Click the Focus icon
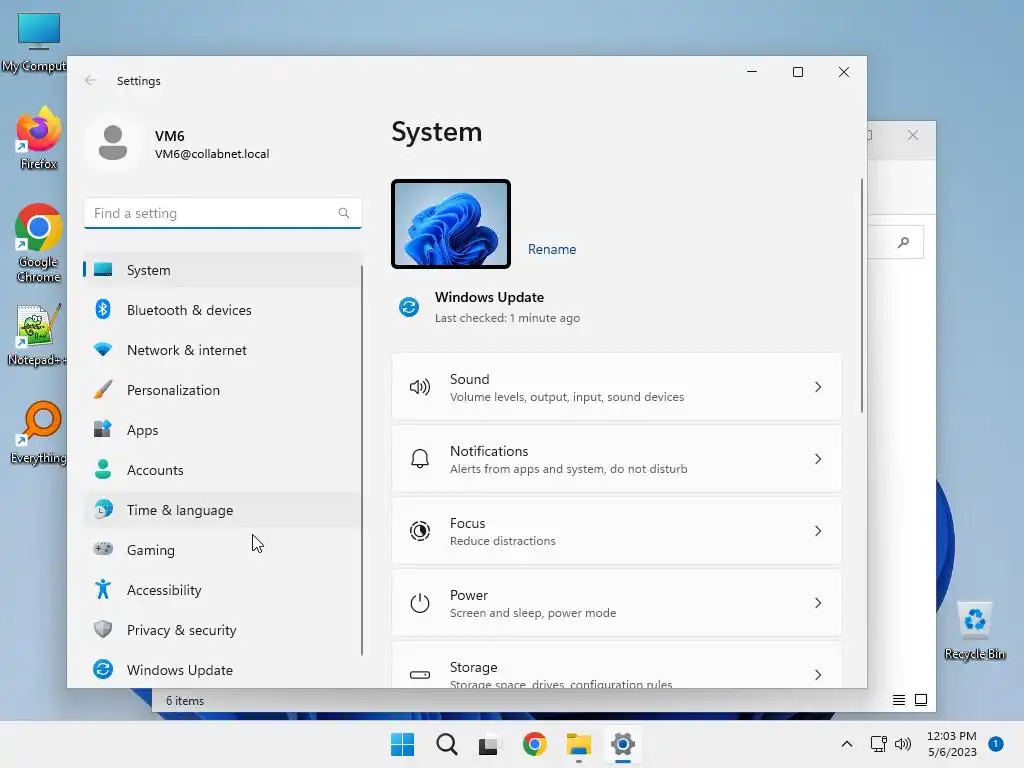 click(x=420, y=531)
